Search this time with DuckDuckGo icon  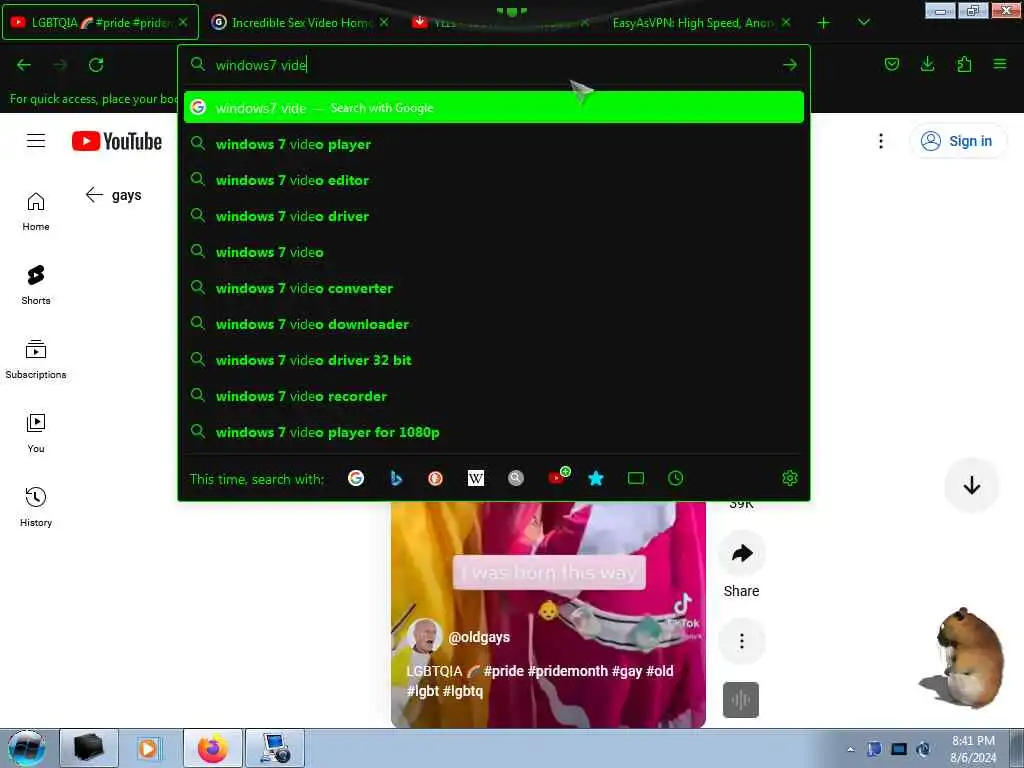click(x=436, y=479)
